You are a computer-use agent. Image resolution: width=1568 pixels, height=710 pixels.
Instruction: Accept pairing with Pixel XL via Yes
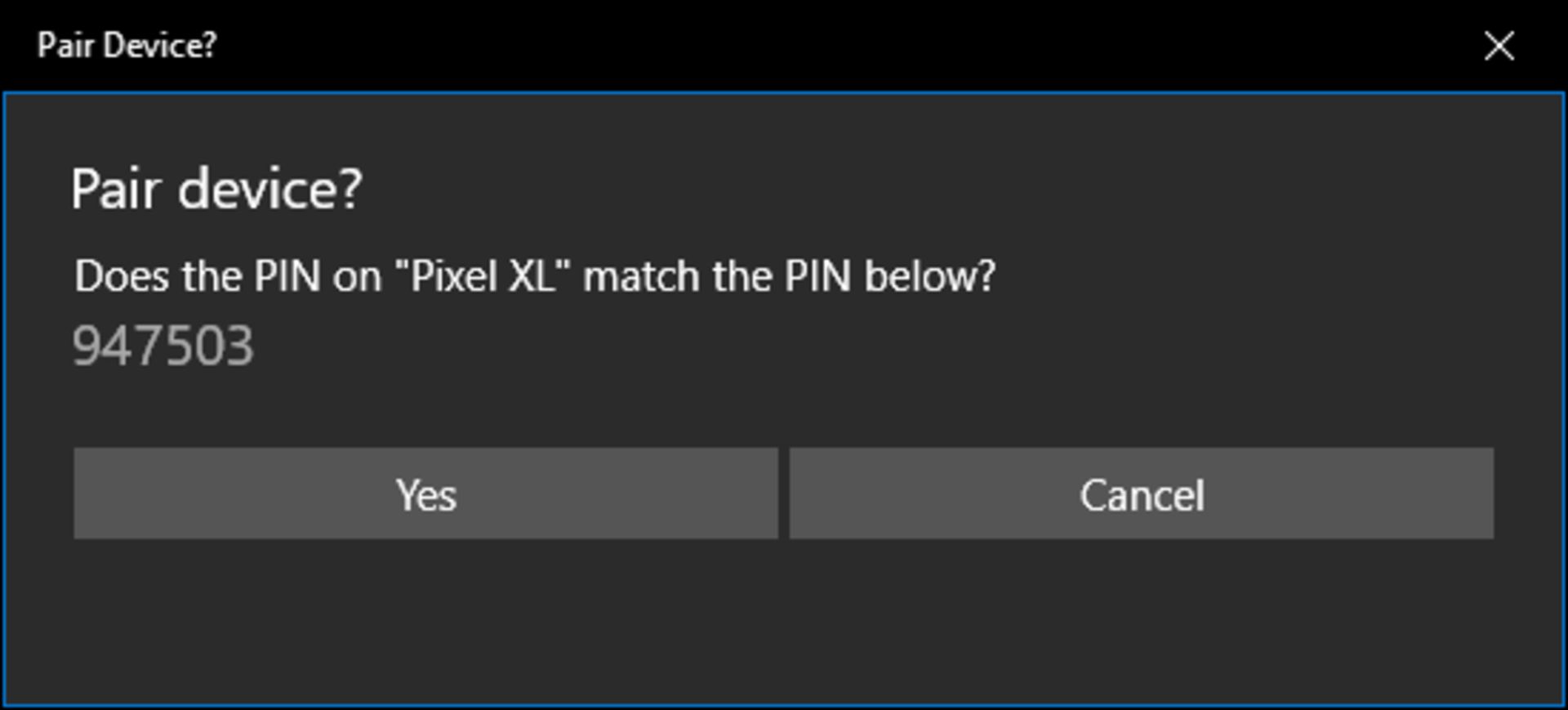tap(425, 493)
